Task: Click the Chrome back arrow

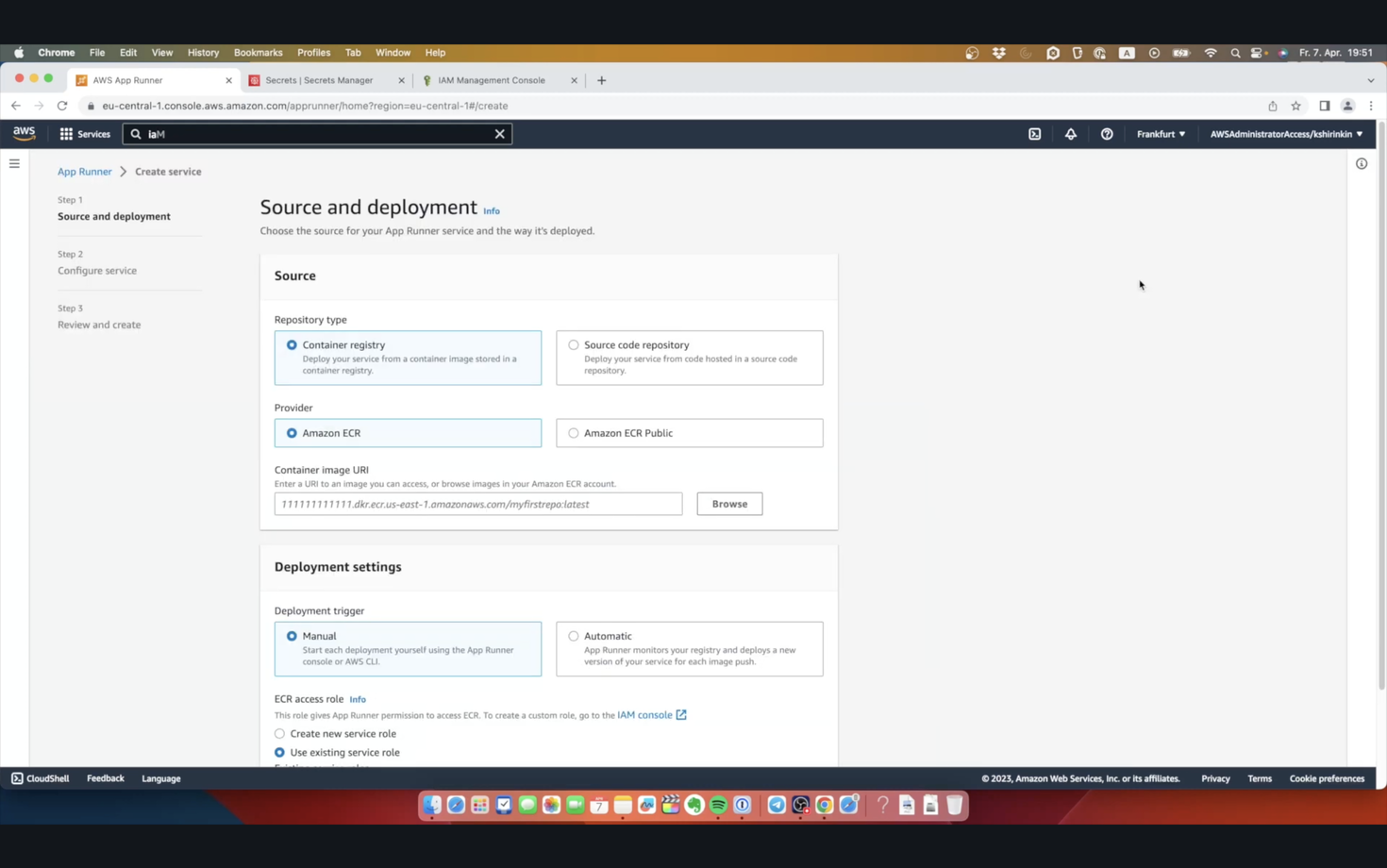Action: (15, 106)
